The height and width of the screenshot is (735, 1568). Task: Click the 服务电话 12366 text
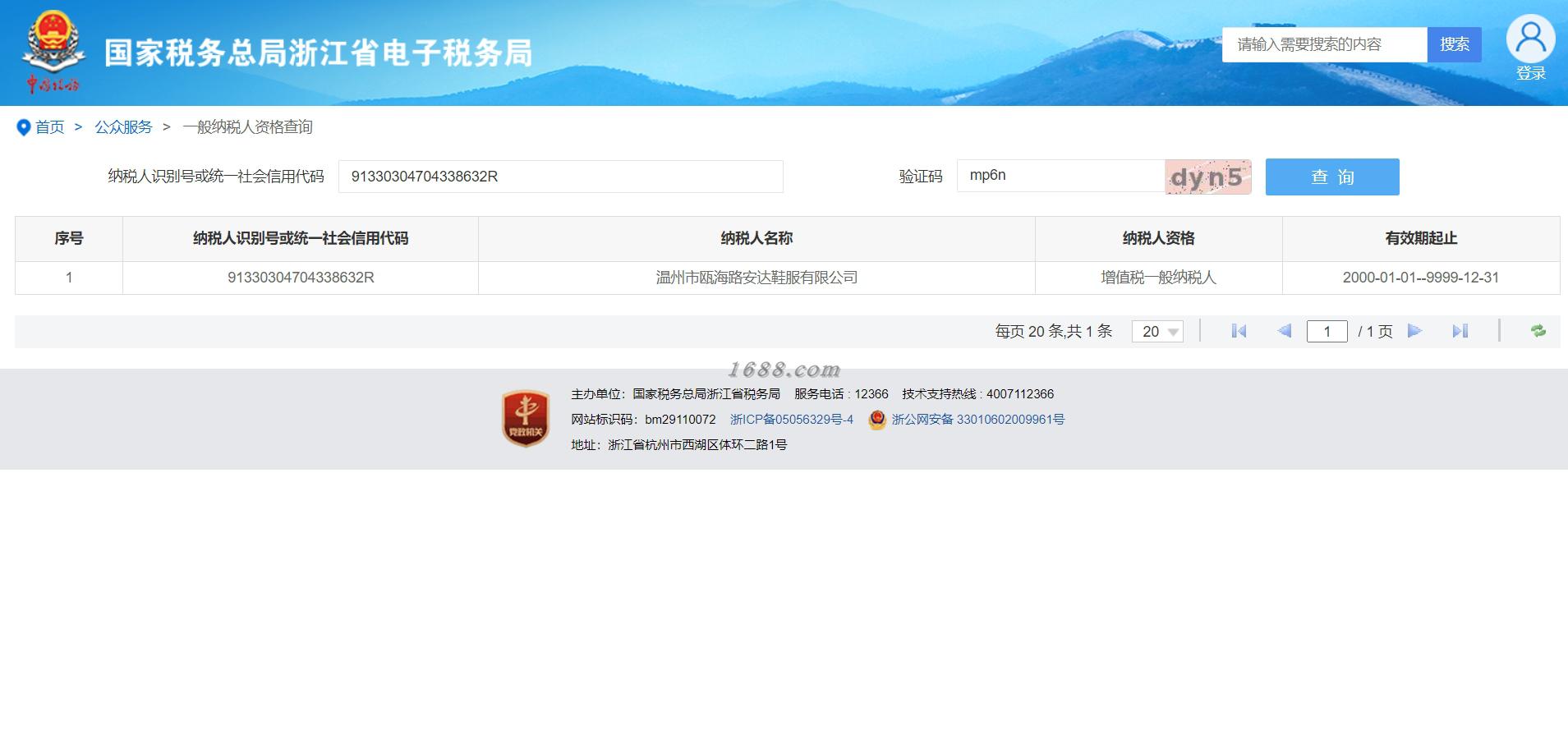point(841,394)
